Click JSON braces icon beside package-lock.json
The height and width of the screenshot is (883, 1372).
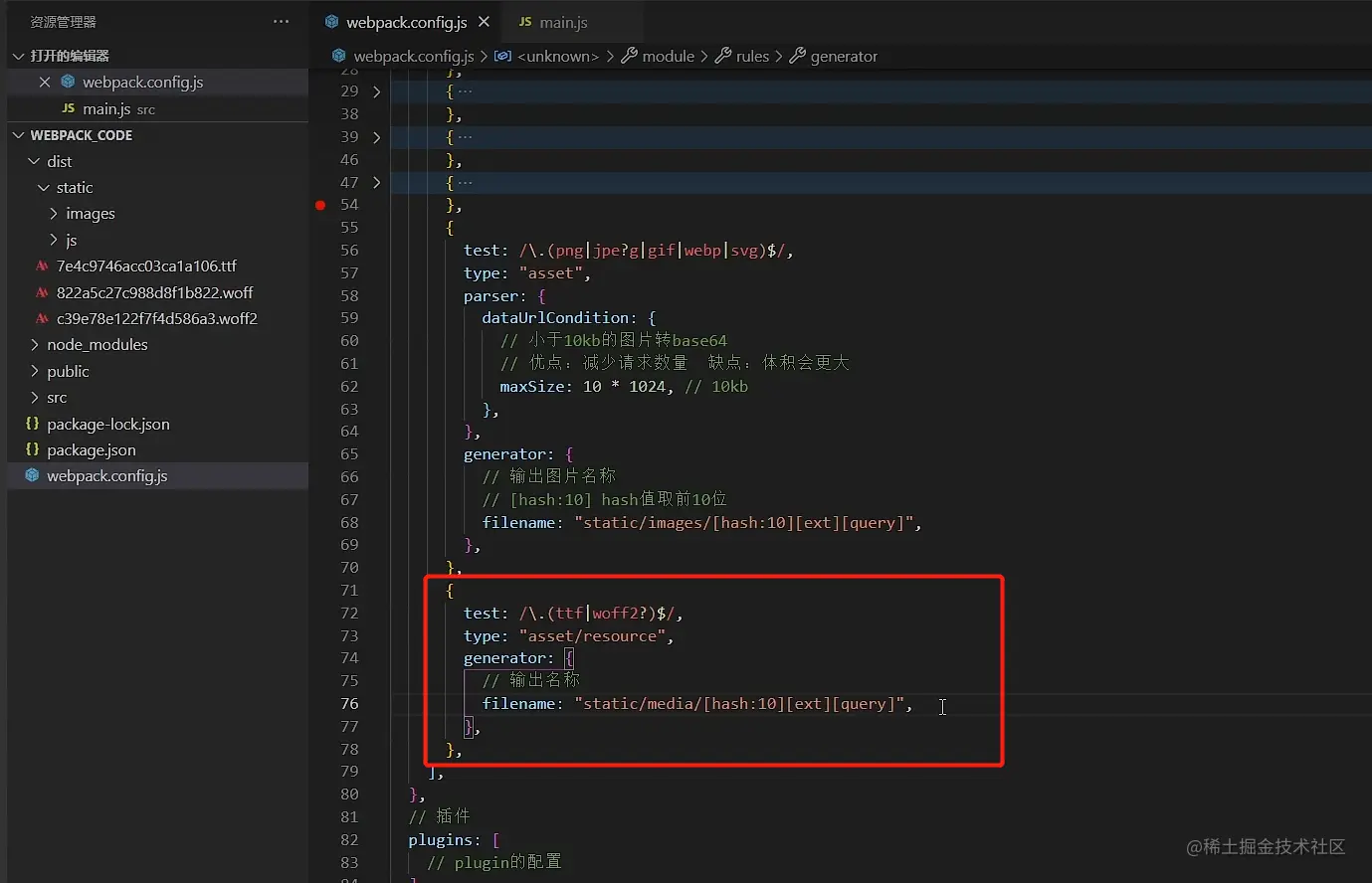(x=32, y=424)
